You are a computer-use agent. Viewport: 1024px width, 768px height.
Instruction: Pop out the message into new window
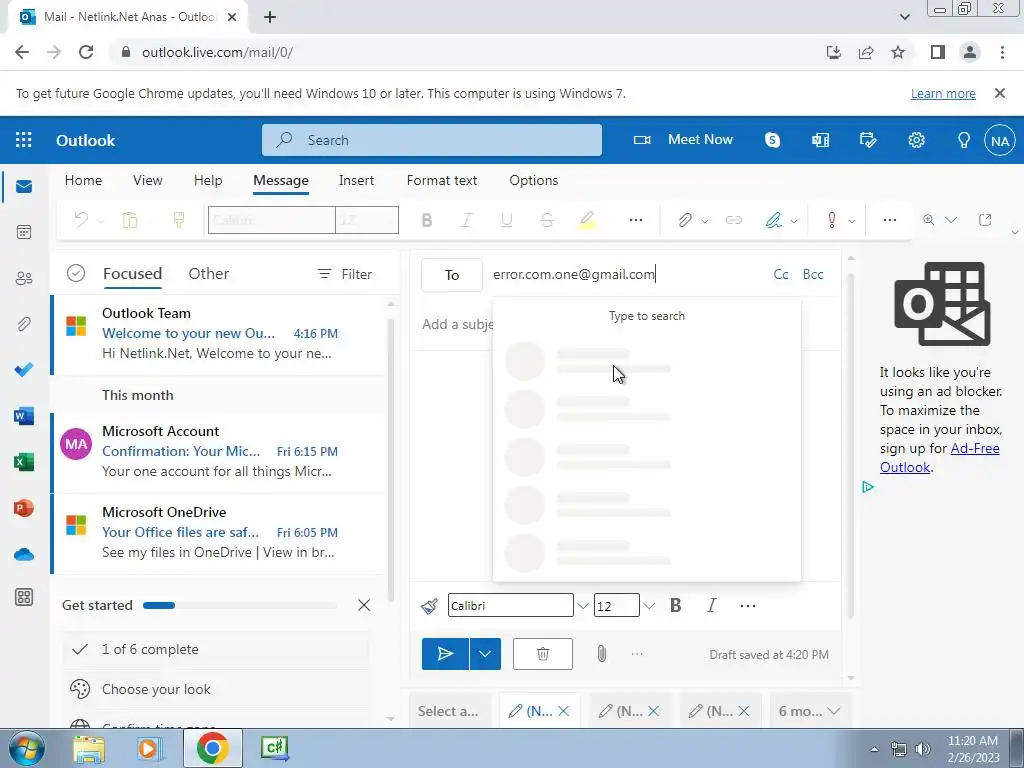point(985,220)
